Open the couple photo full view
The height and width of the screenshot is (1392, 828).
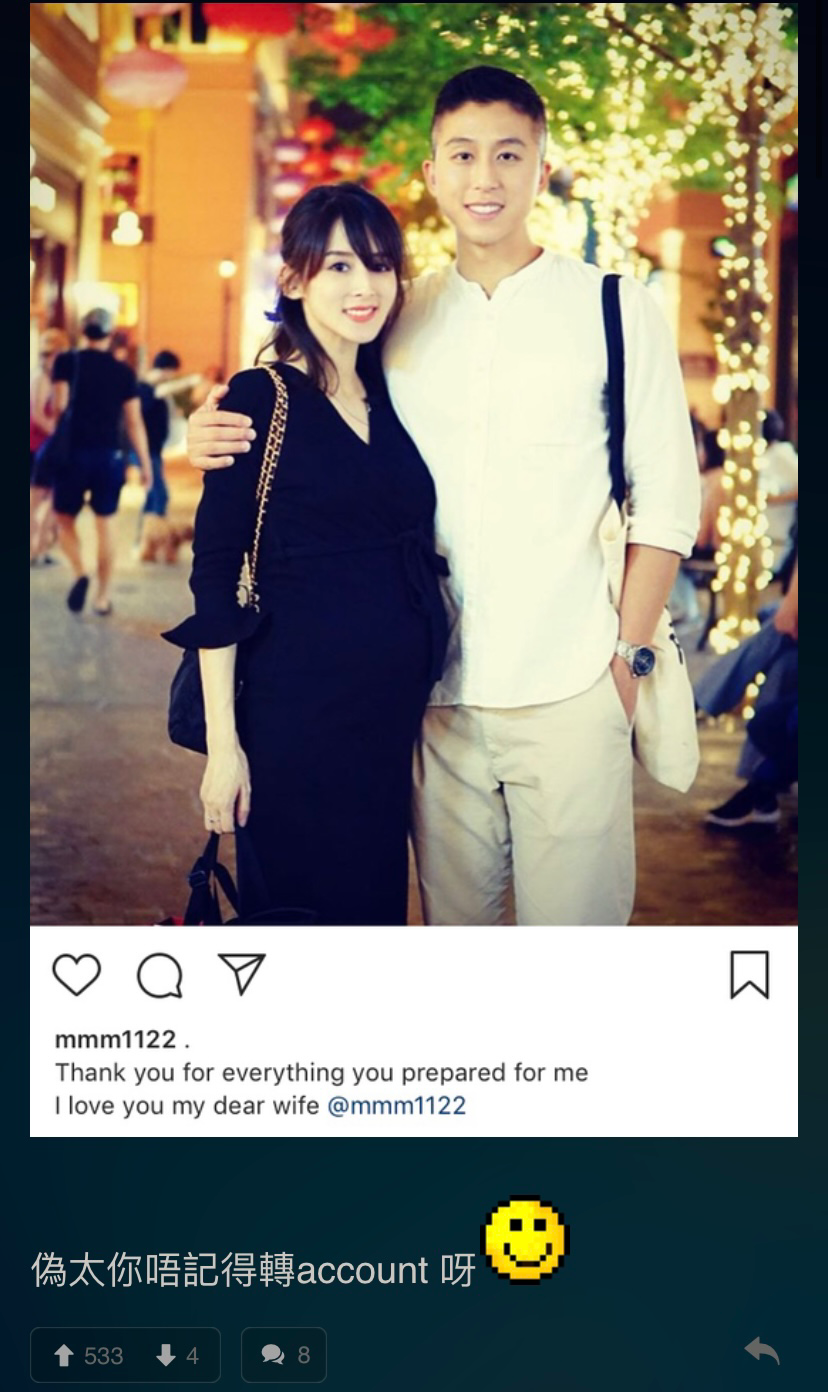[414, 464]
